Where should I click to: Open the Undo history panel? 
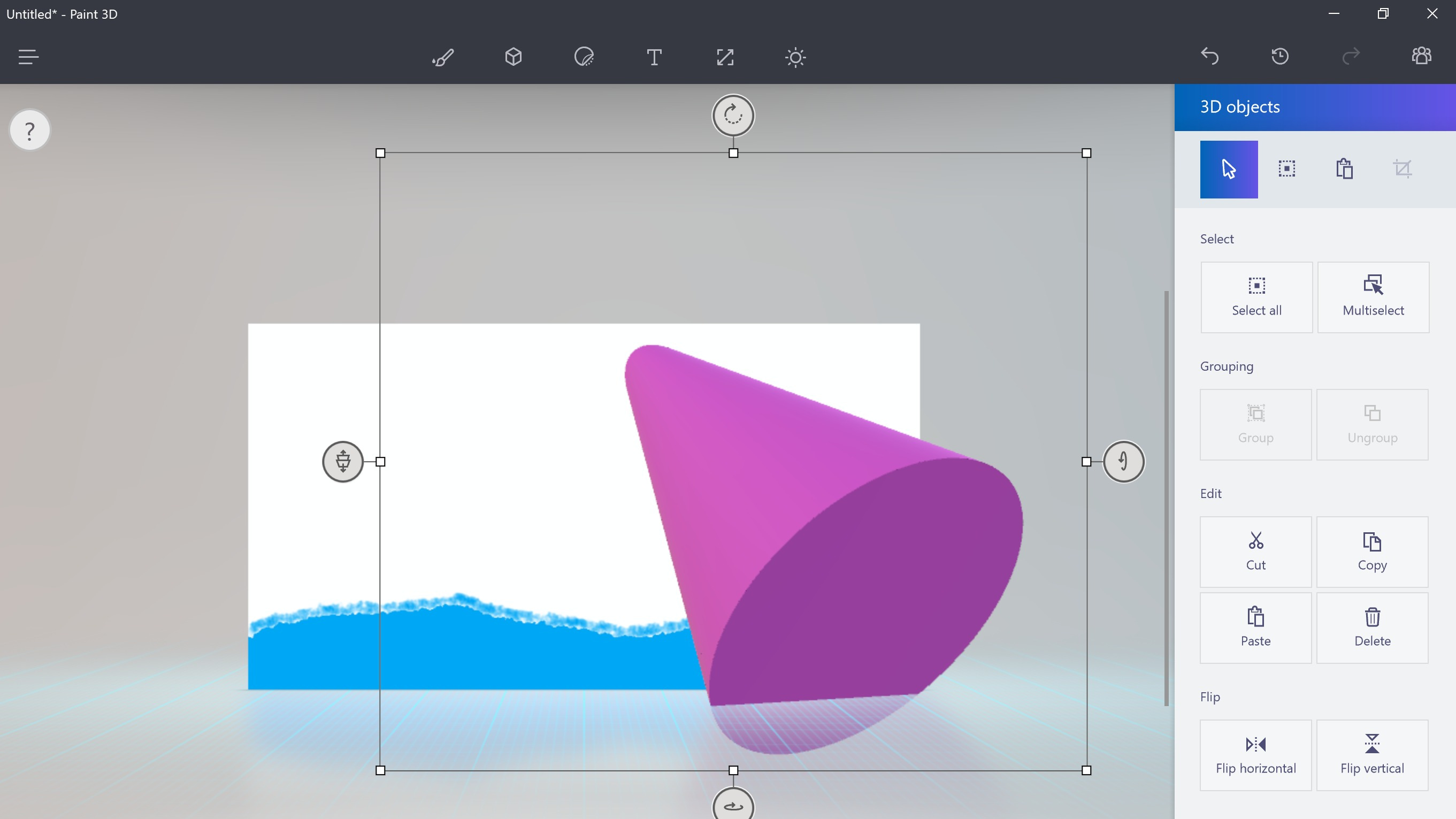coord(1280,56)
